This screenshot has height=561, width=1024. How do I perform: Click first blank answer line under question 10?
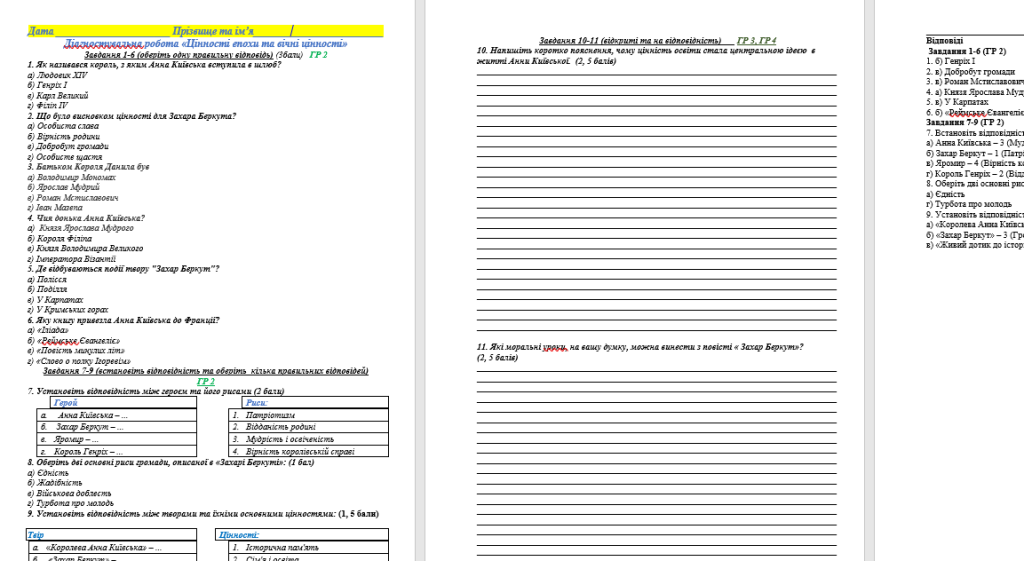pyautogui.click(x=656, y=73)
